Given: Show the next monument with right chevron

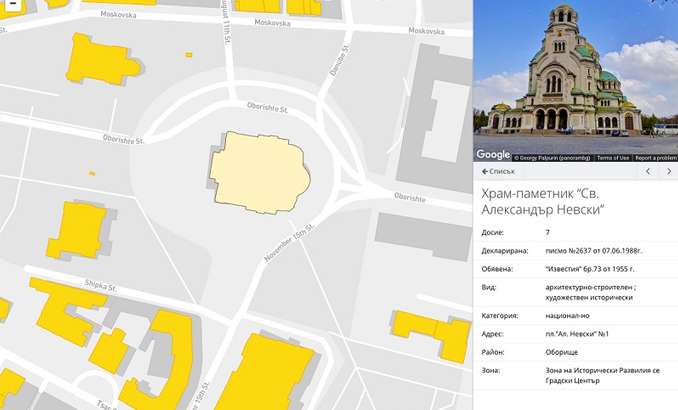Looking at the screenshot, I should click(668, 172).
